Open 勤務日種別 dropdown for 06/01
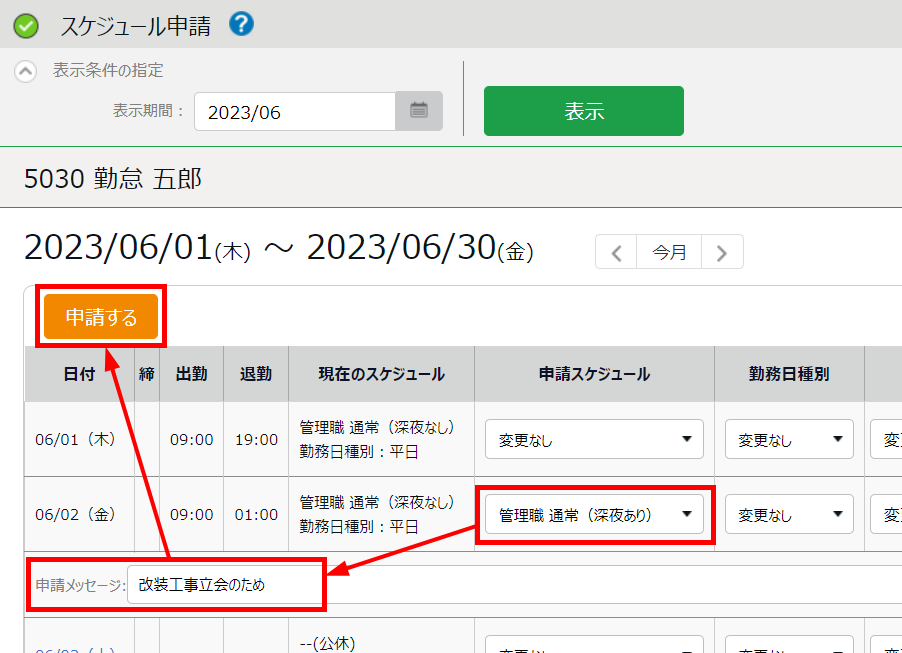Screen dimensions: 902x653 point(789,439)
